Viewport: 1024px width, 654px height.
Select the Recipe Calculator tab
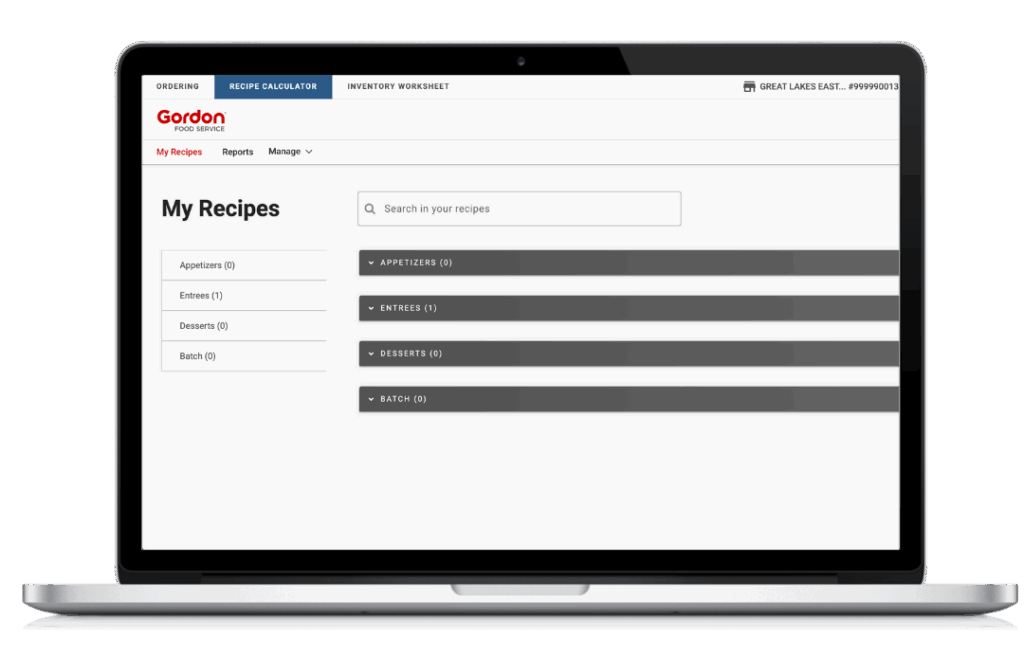[273, 87]
